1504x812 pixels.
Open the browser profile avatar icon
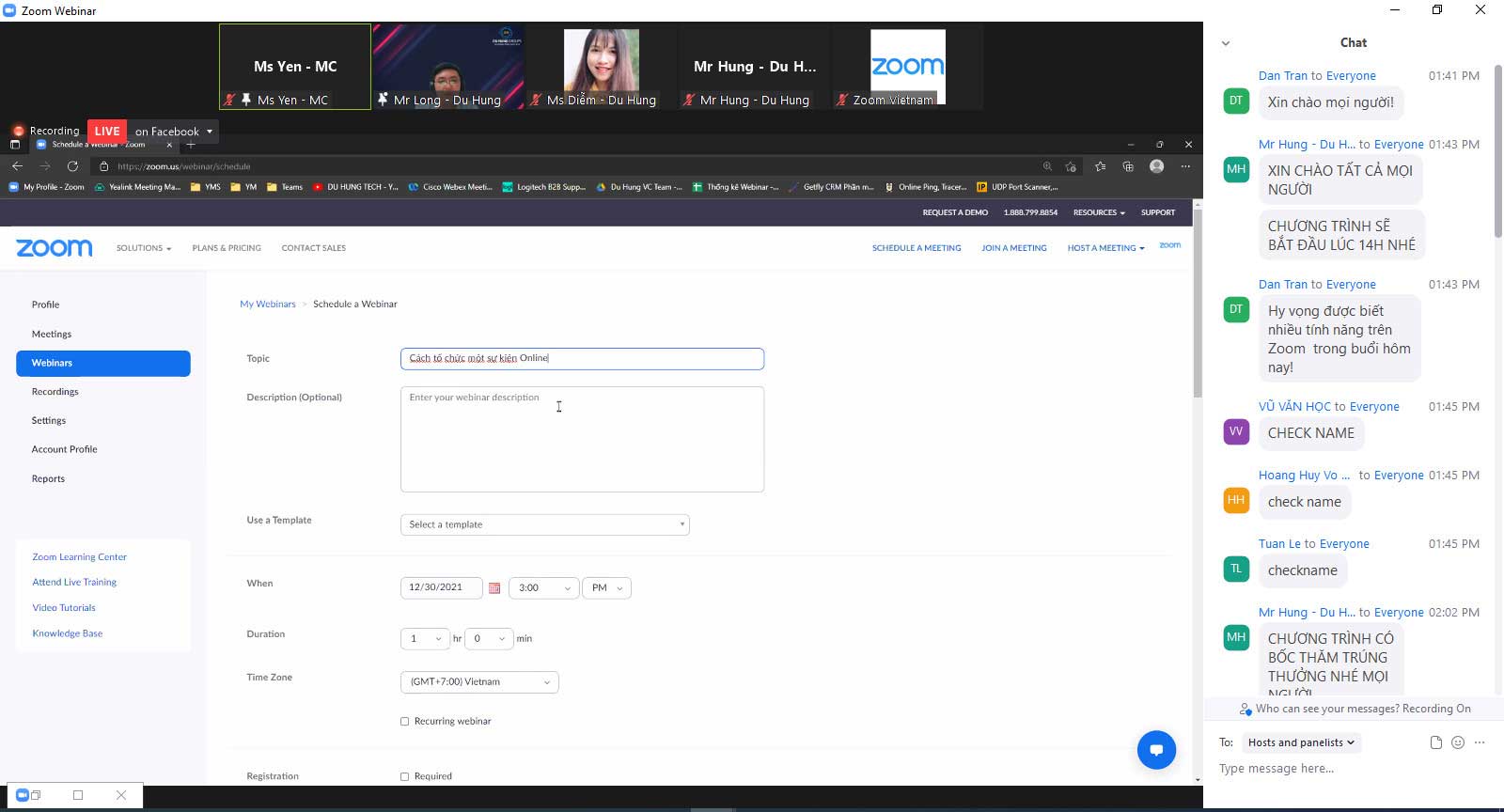(1157, 166)
